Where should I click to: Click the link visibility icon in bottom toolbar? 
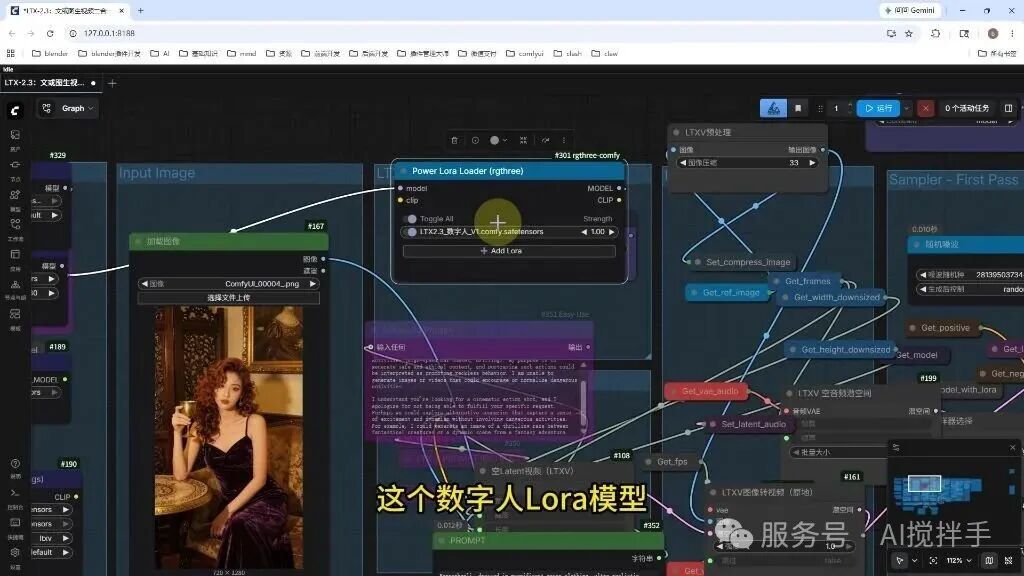tap(1008, 560)
